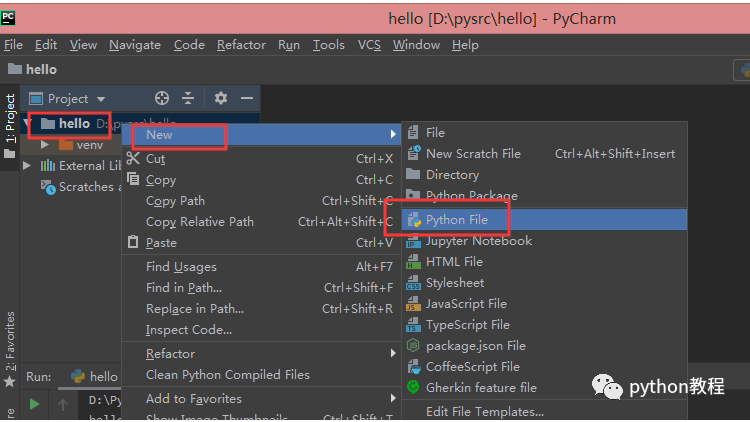Viewport: 750px width, 422px height.
Task: Click the File icon in New submenu
Action: point(413,132)
